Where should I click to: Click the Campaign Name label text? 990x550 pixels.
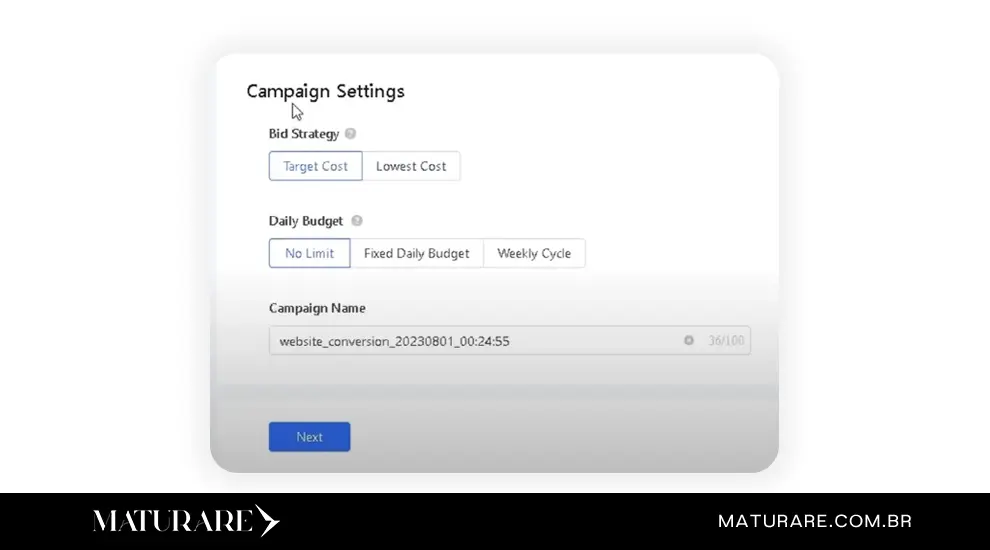(317, 309)
